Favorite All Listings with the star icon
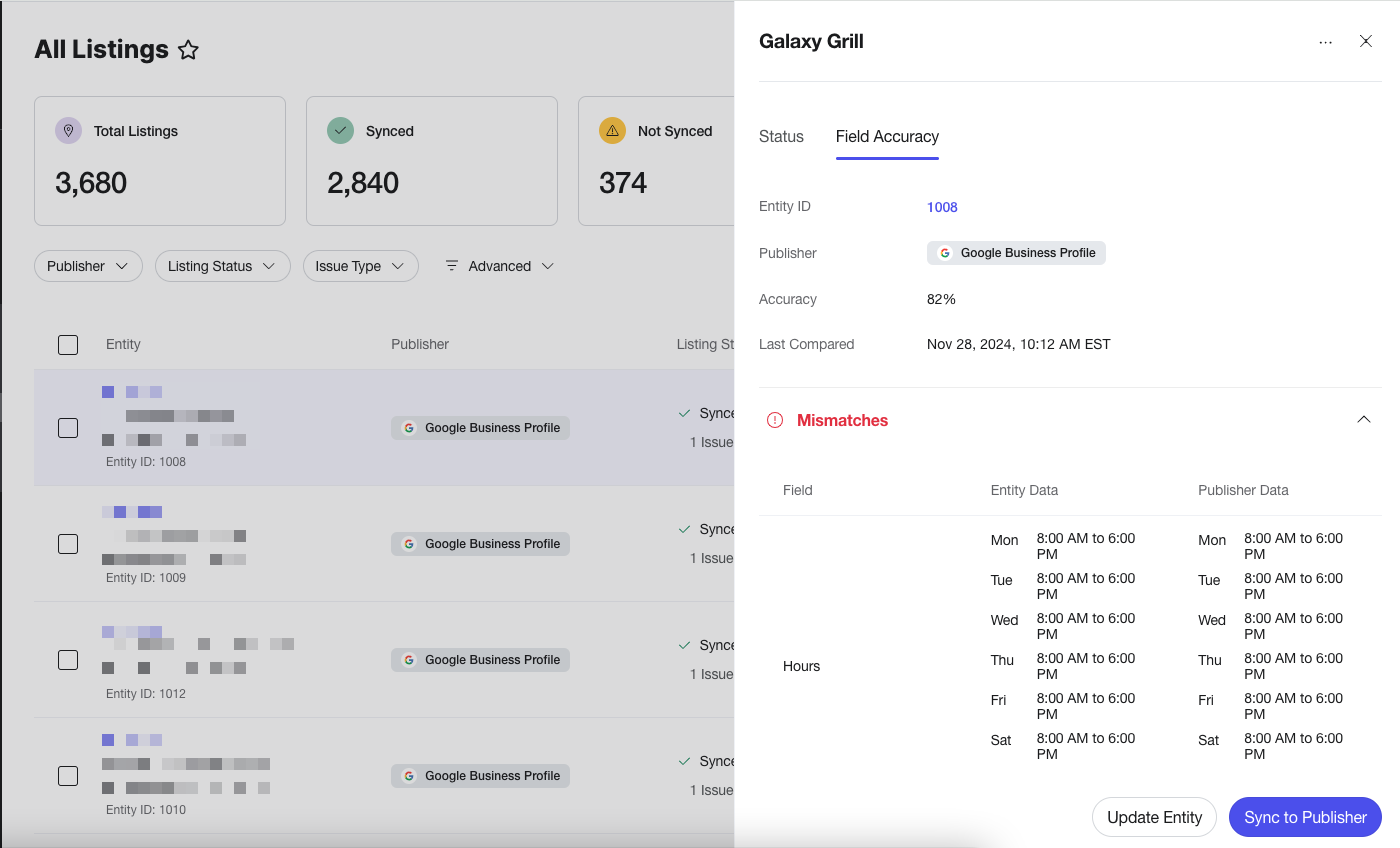The height and width of the screenshot is (848, 1400). [x=188, y=50]
